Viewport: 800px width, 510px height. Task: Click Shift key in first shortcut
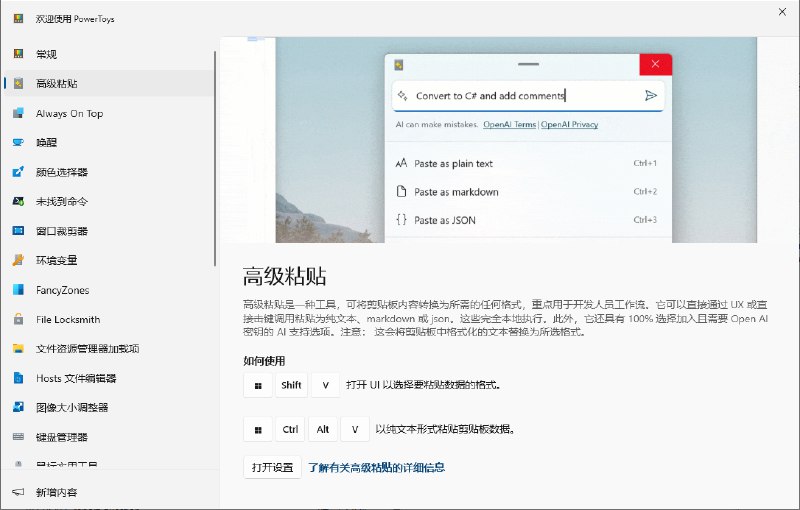click(291, 385)
